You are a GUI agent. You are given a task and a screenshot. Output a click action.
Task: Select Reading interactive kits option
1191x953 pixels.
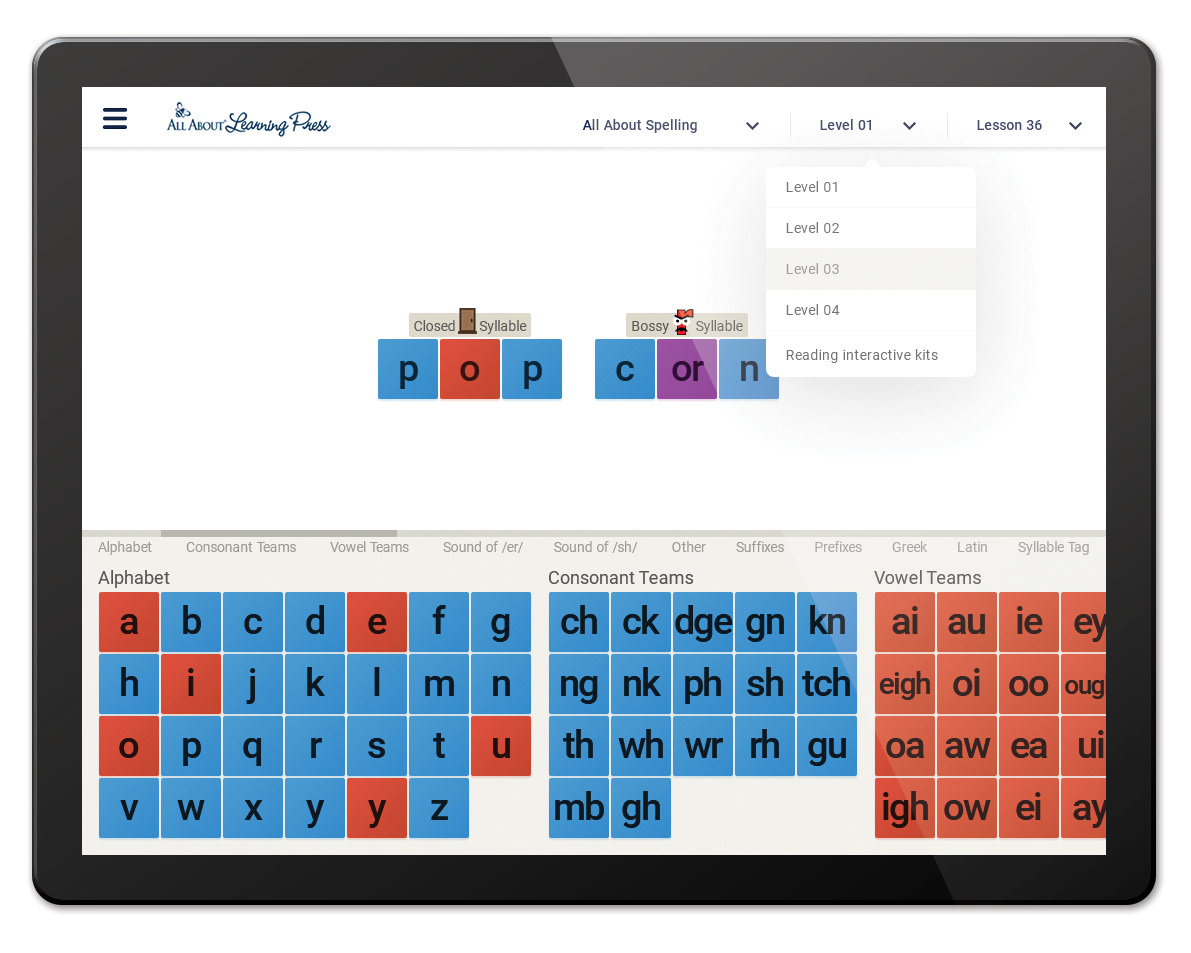[870, 355]
